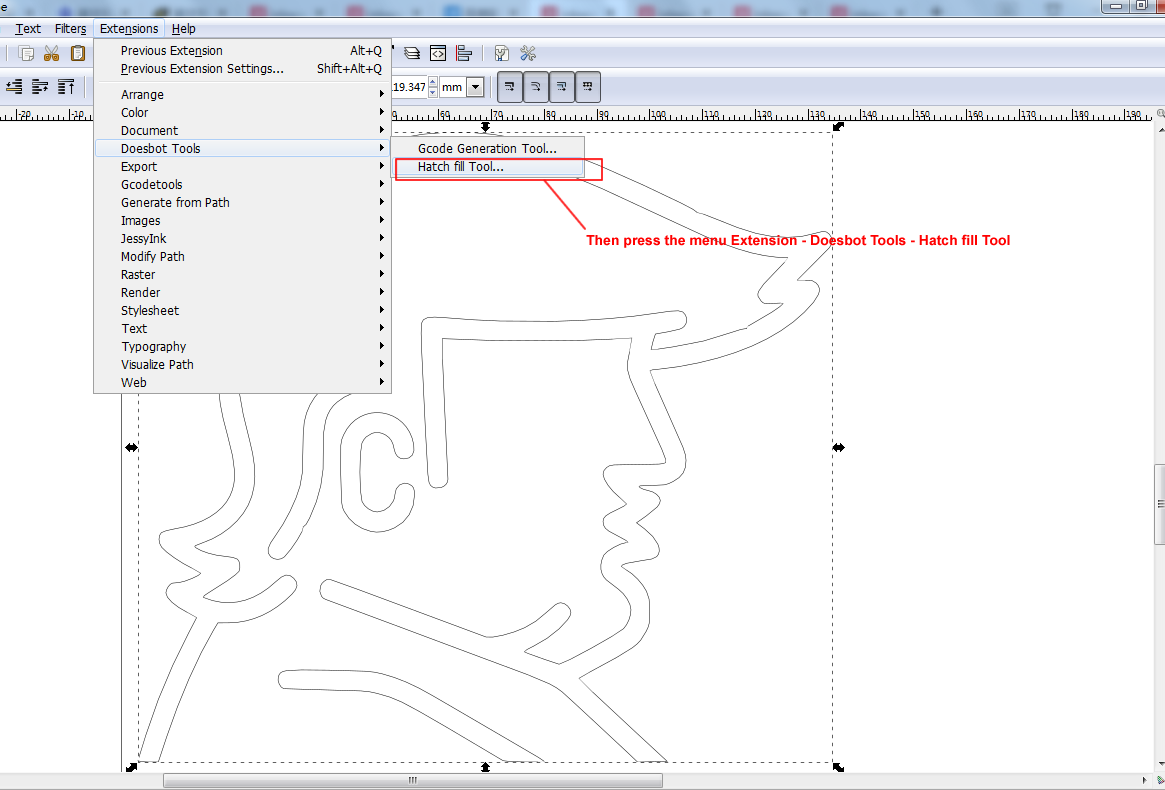The image size is (1165, 790).
Task: Raise selection to top icon
Action: tap(66, 87)
